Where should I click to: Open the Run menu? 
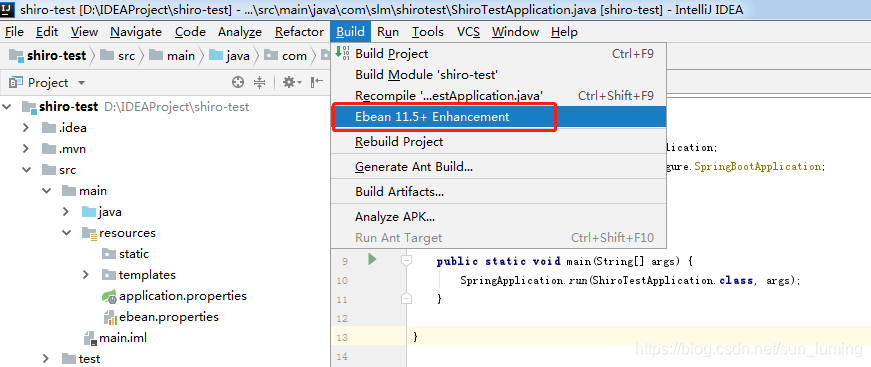click(x=388, y=32)
